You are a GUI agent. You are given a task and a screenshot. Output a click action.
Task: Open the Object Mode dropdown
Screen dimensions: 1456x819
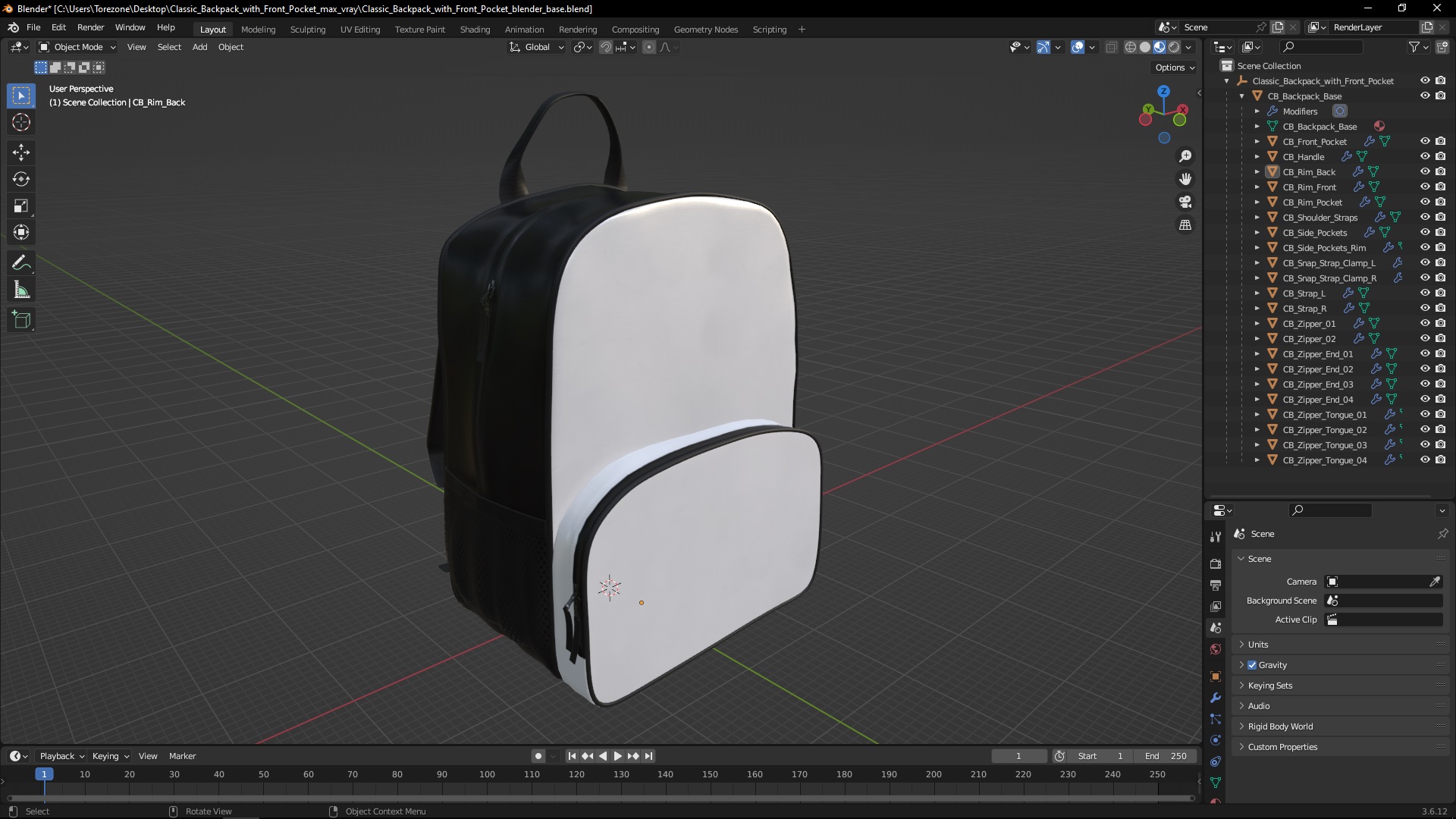tap(77, 47)
